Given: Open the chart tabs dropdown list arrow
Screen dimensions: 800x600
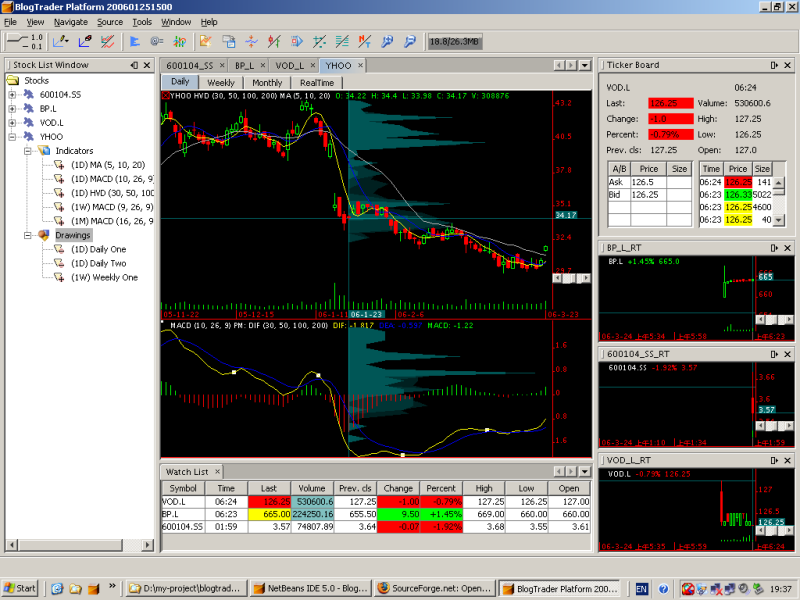Looking at the screenshot, I should tap(585, 65).
